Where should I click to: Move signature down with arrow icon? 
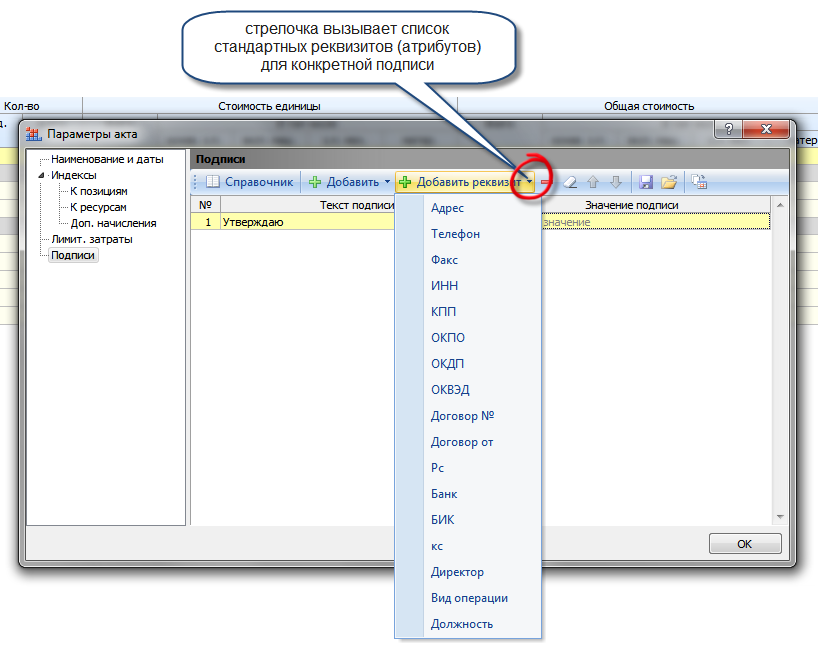coord(616,182)
